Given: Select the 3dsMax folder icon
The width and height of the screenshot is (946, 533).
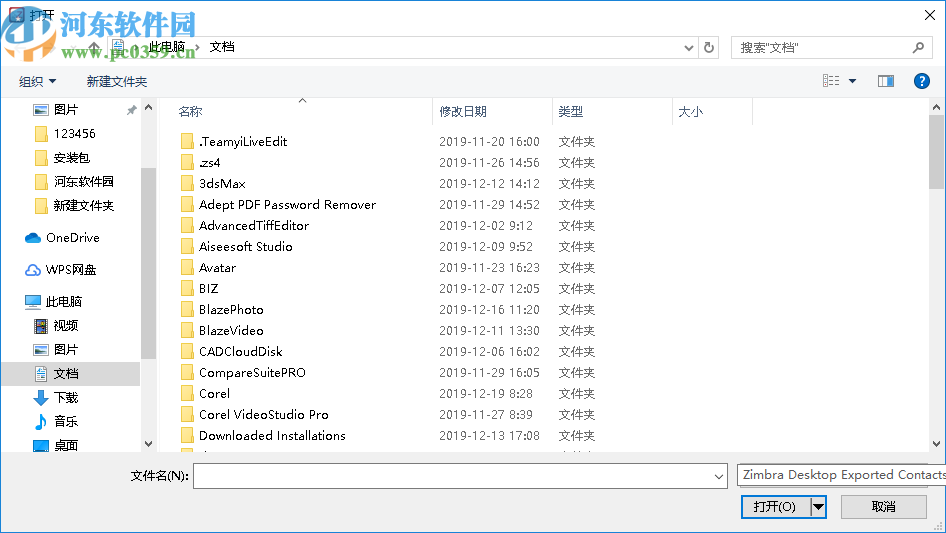Looking at the screenshot, I should pyautogui.click(x=187, y=184).
